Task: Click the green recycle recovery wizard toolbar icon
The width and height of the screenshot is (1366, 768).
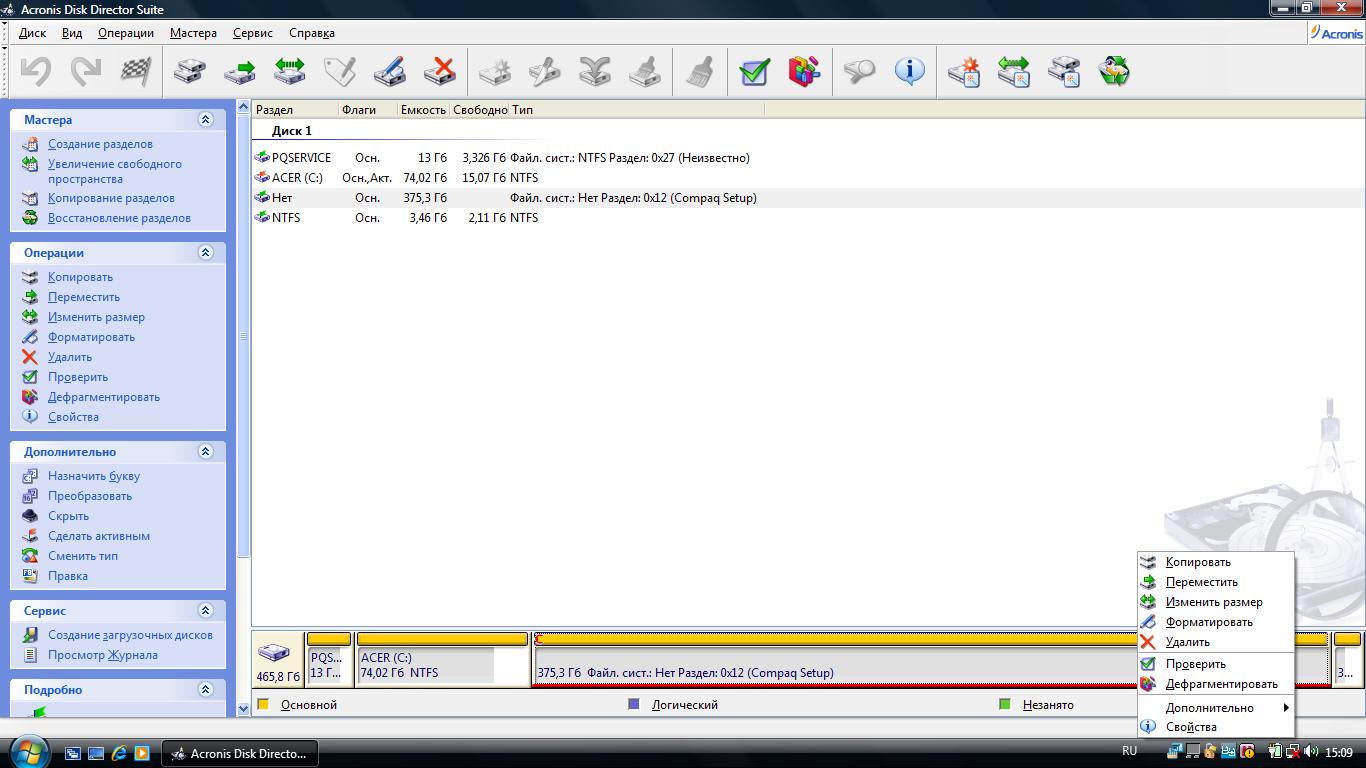Action: pyautogui.click(x=1114, y=71)
